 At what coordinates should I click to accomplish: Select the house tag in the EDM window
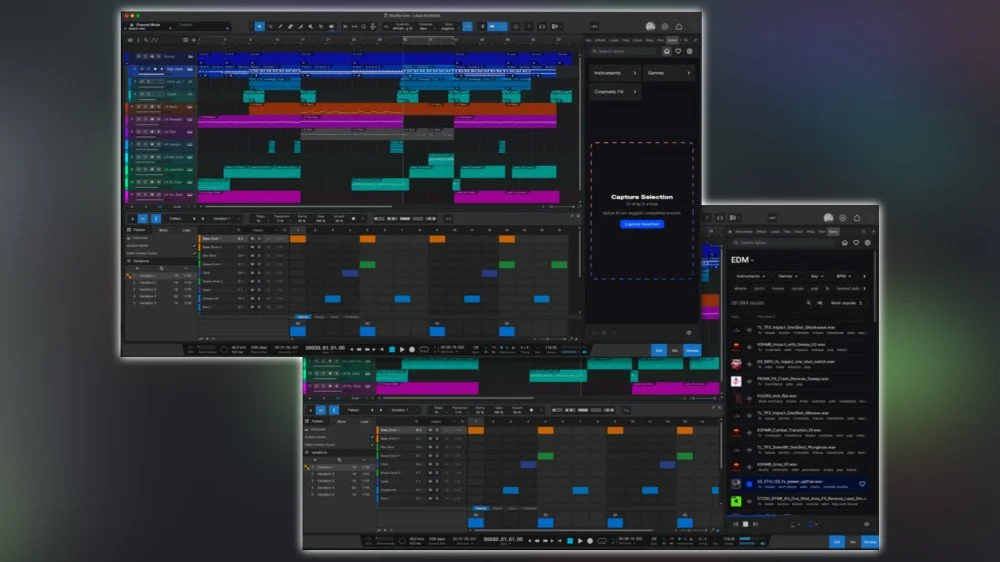[x=778, y=288]
